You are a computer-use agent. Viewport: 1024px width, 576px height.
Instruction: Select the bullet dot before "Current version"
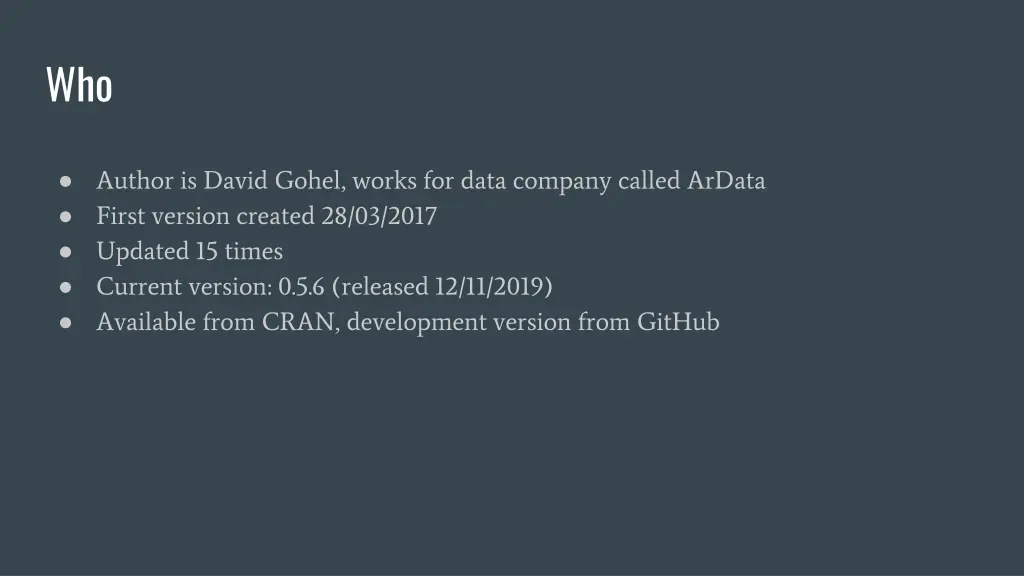point(65,287)
